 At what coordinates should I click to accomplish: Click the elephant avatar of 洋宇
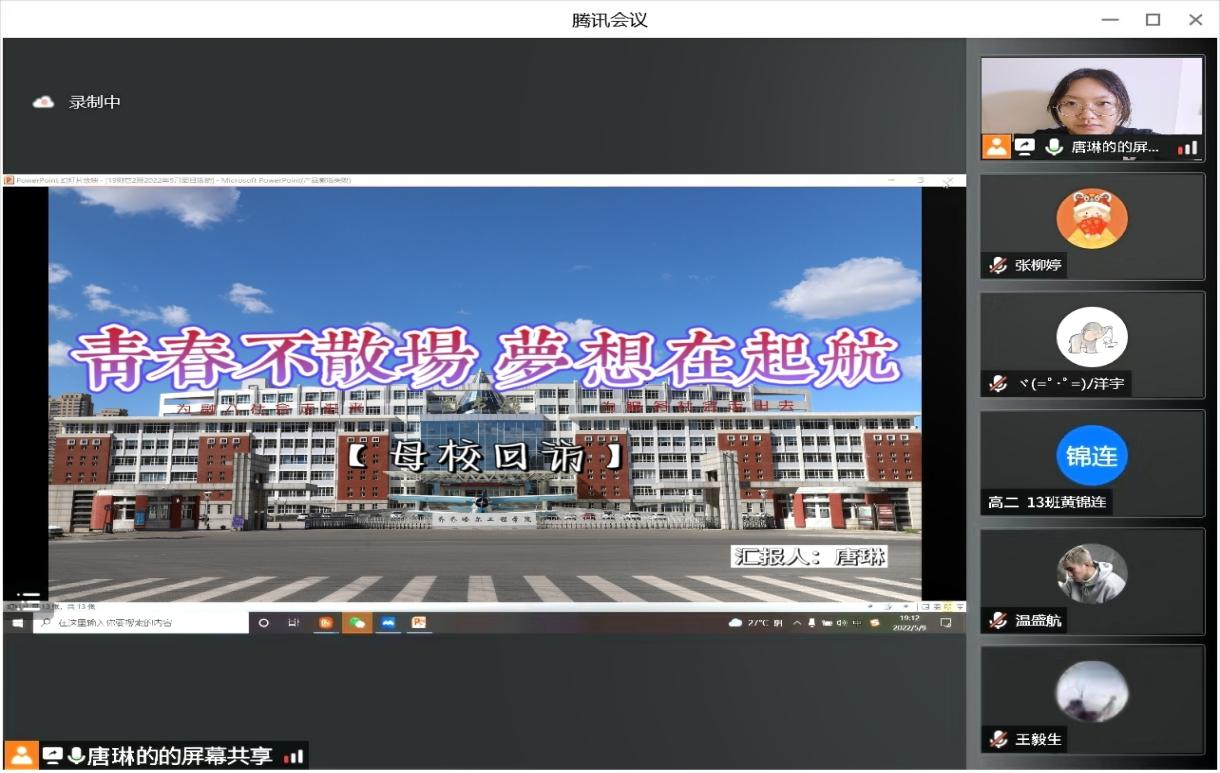(x=1092, y=337)
